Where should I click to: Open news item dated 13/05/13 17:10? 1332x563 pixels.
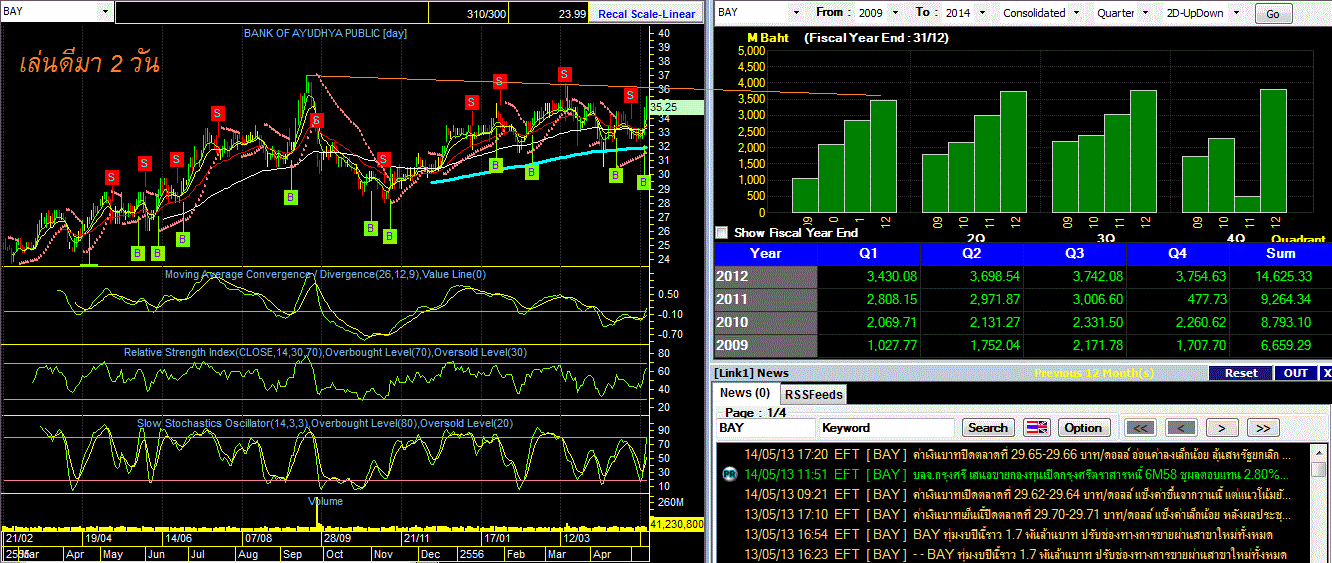1015,514
